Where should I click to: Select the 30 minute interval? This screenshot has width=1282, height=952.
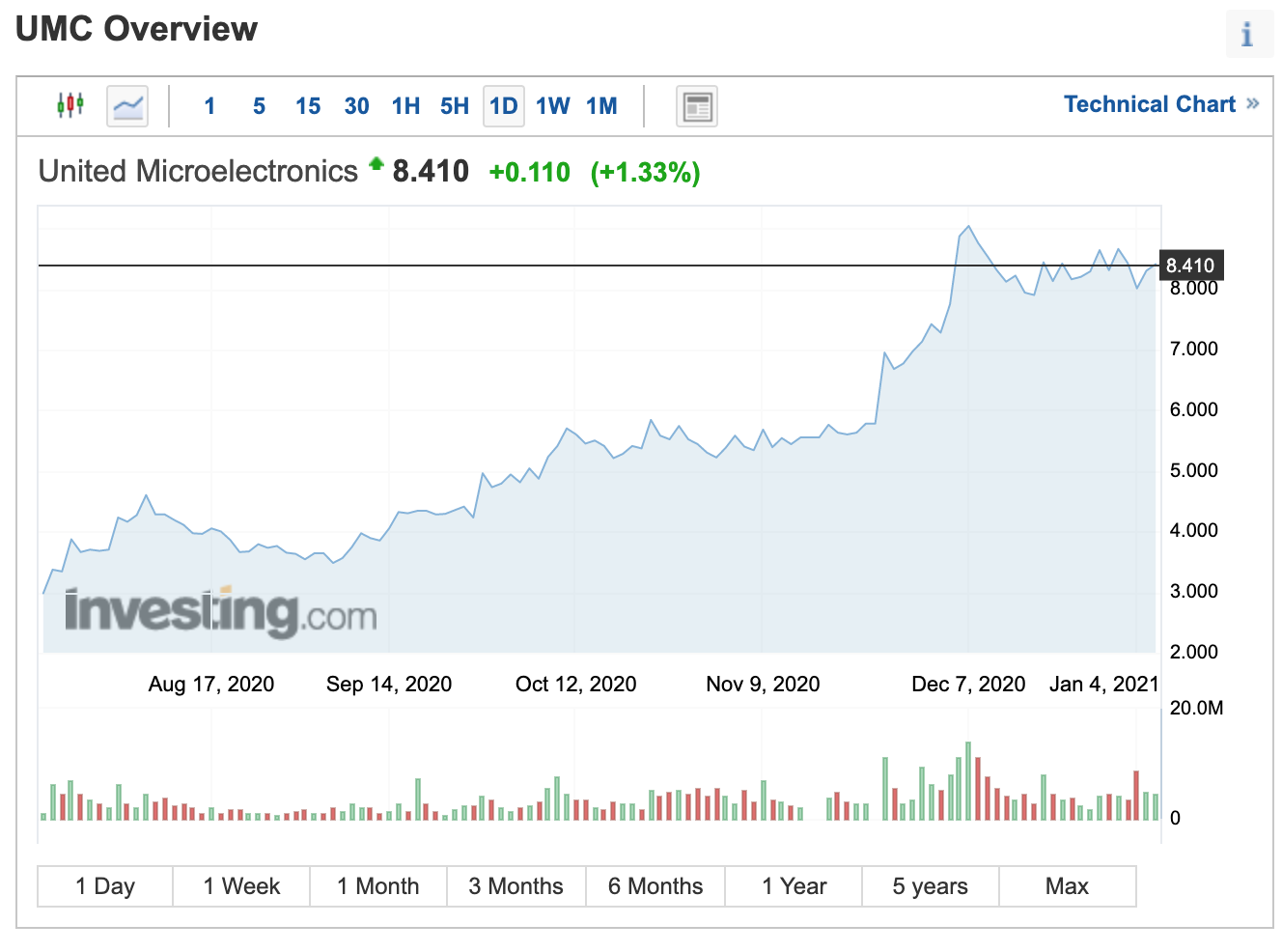[x=356, y=106]
